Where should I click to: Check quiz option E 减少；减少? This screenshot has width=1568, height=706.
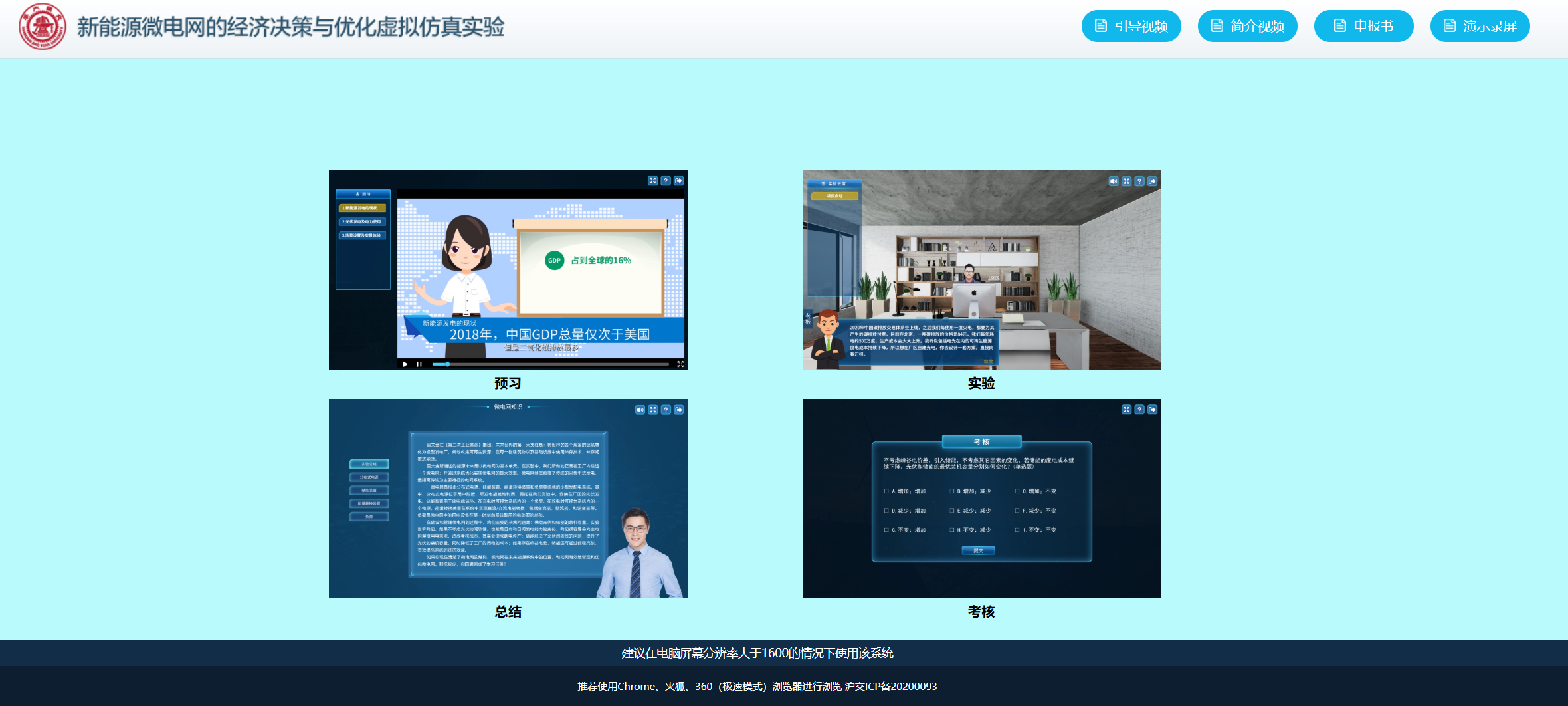pyautogui.click(x=952, y=511)
